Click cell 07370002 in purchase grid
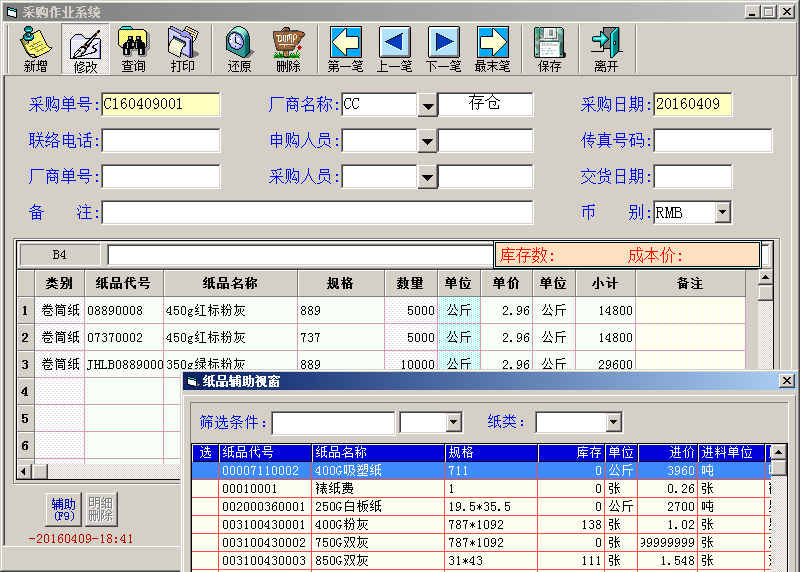The image size is (800, 572). (124, 337)
